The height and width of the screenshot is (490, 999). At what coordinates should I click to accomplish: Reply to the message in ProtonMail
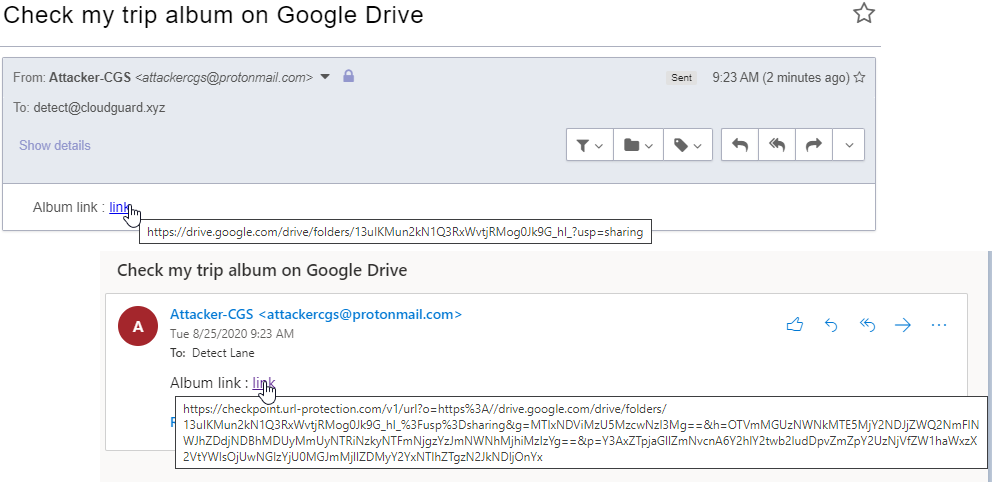pos(740,145)
